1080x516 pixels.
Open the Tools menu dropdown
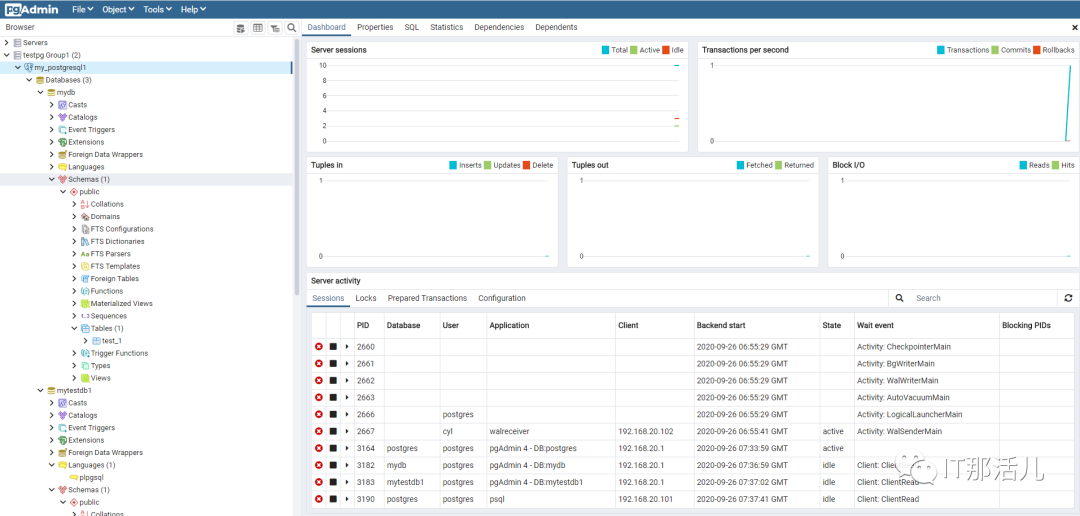[x=155, y=9]
